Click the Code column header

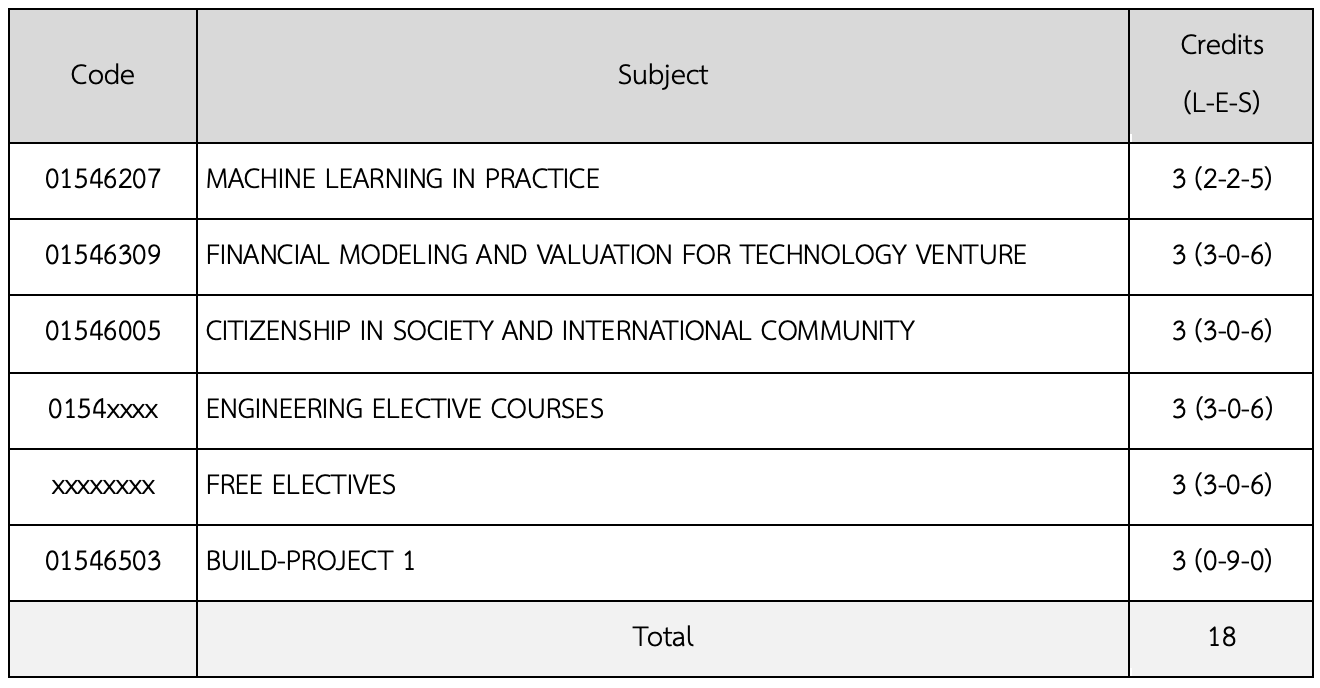[x=103, y=75]
